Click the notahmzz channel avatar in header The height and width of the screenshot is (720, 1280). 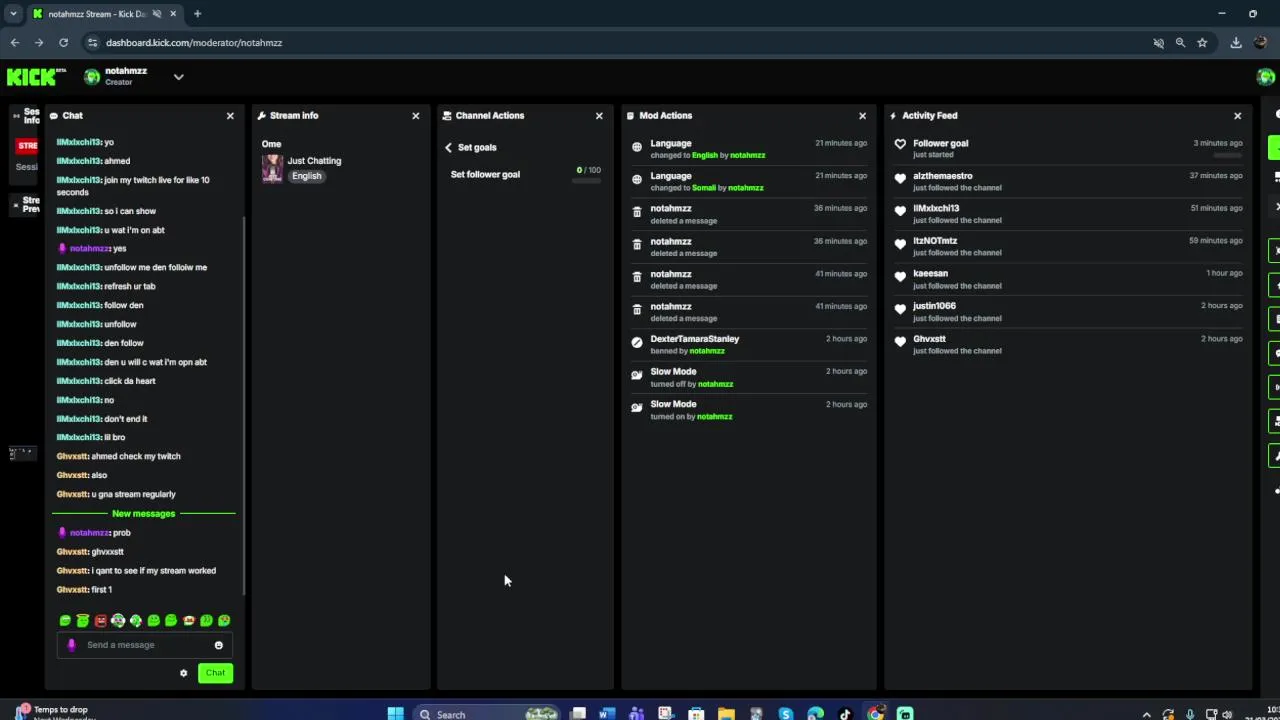[92, 77]
